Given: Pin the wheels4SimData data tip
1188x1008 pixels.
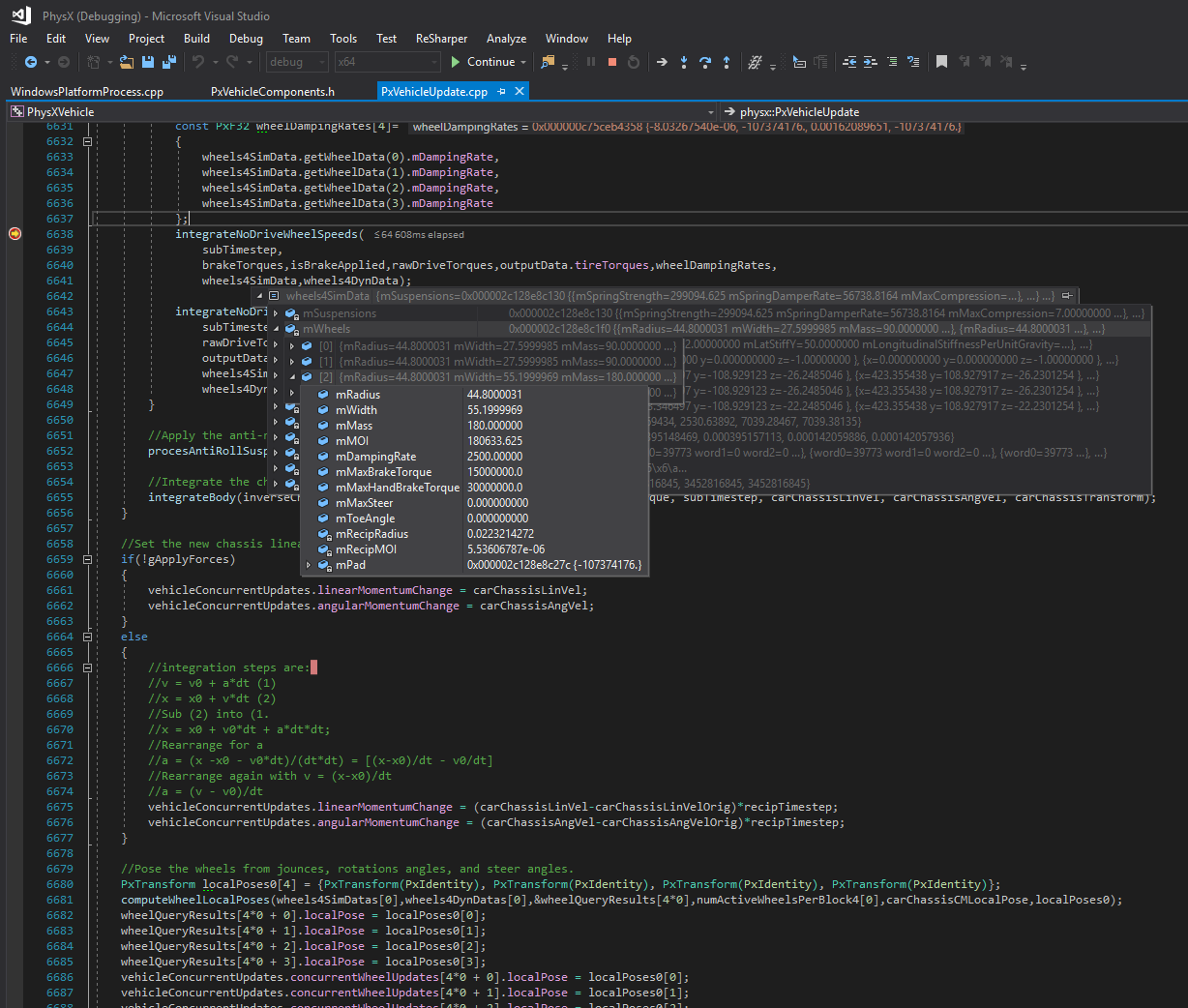Looking at the screenshot, I should click(x=1066, y=296).
